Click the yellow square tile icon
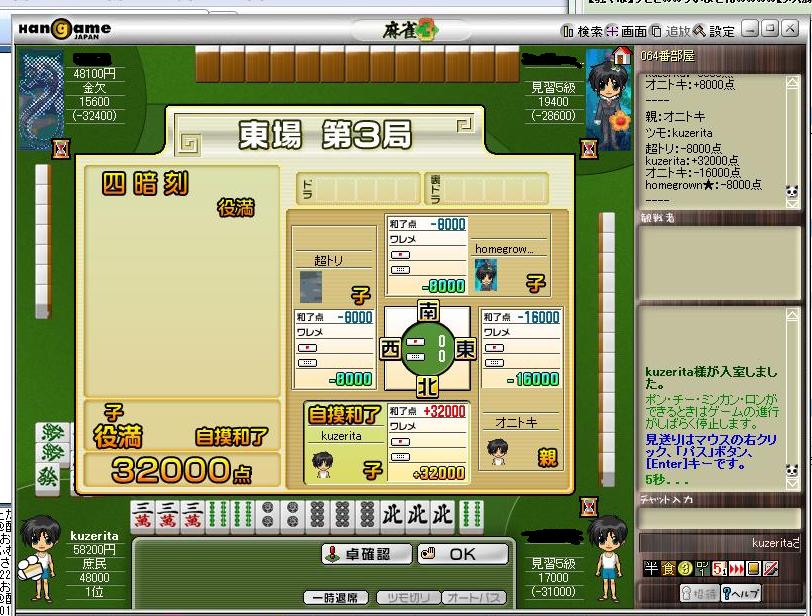 coord(753,568)
